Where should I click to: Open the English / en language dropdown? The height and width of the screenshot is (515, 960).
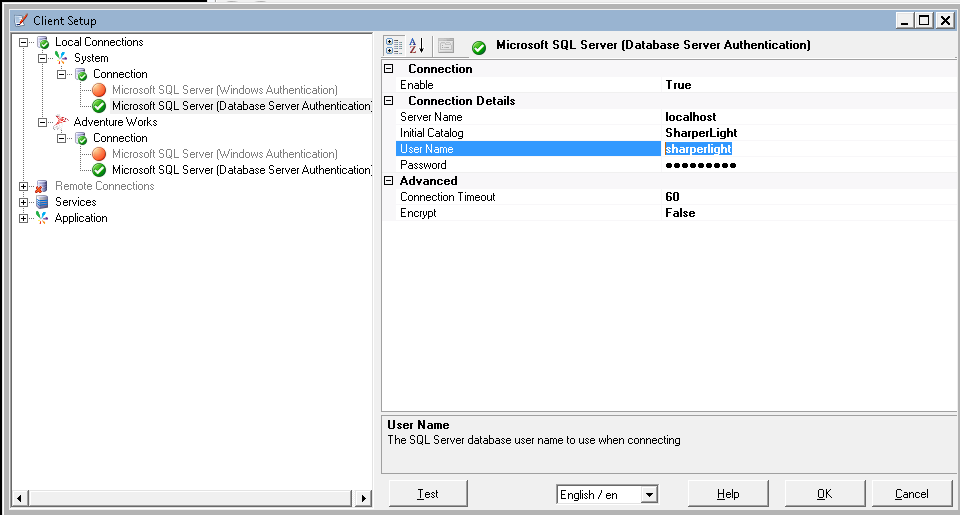(x=649, y=494)
